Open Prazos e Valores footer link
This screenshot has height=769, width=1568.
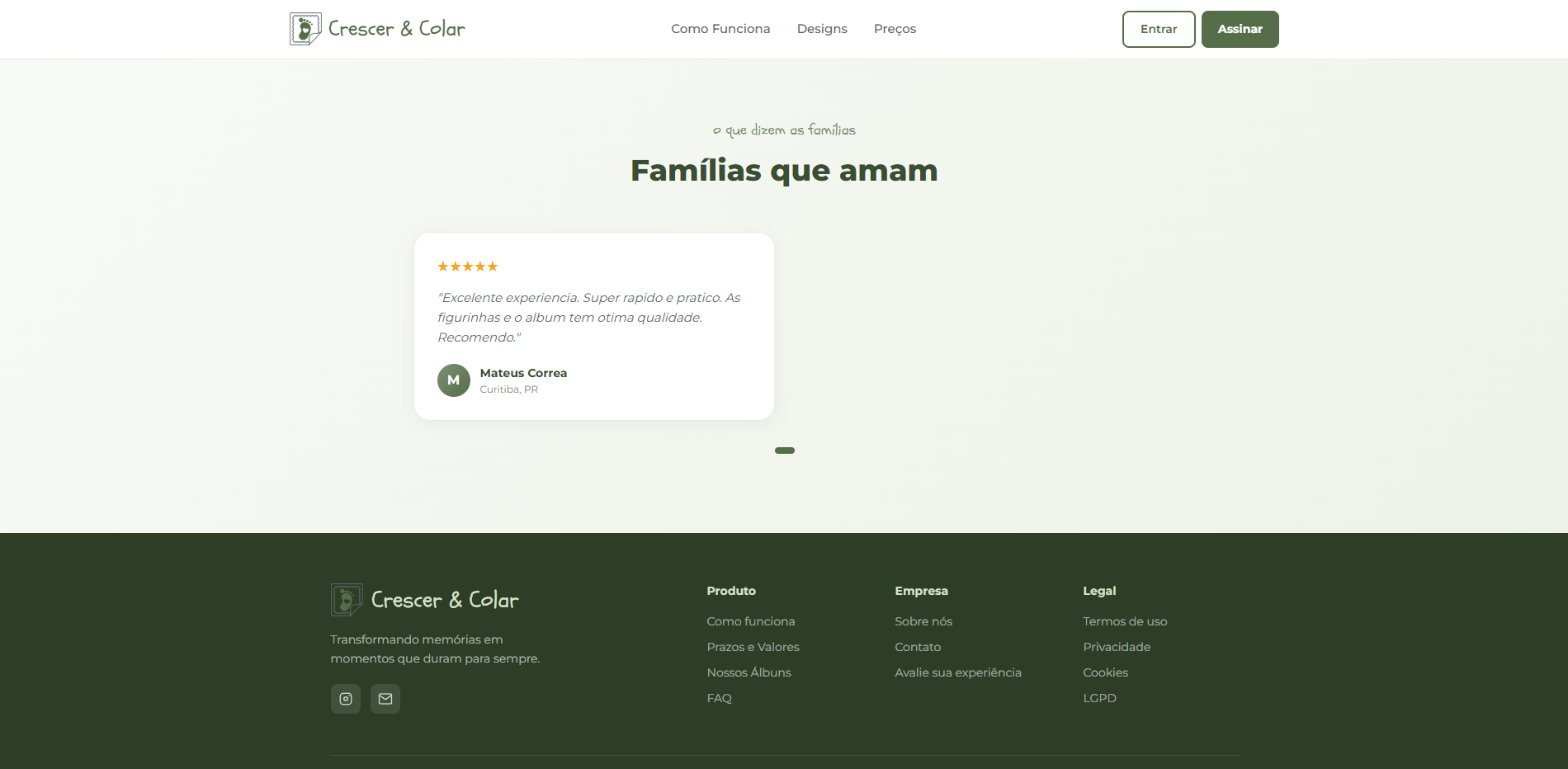[753, 647]
